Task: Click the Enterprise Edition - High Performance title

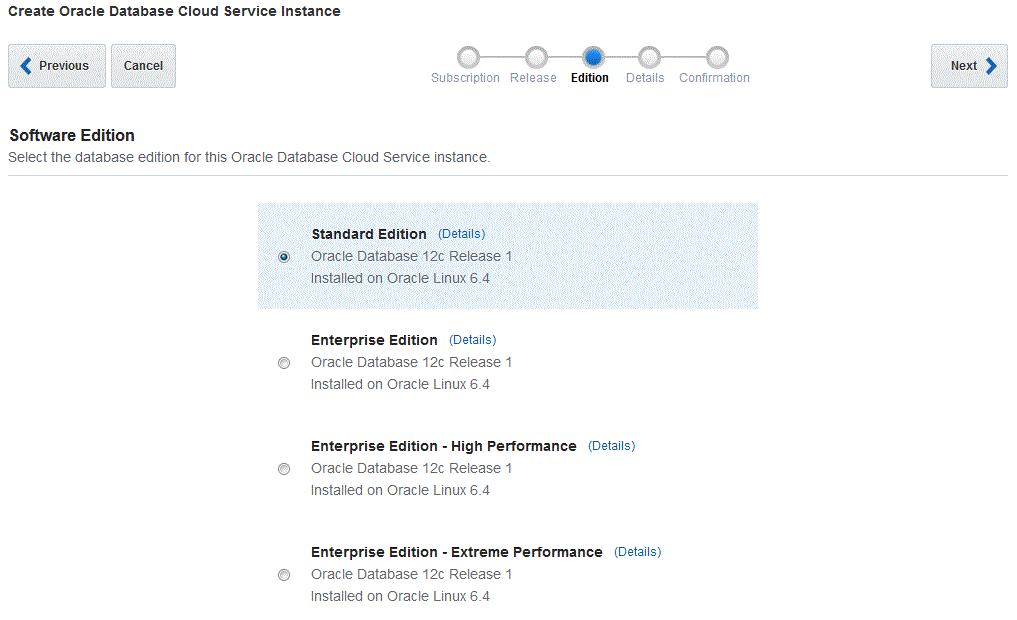Action: click(x=444, y=446)
